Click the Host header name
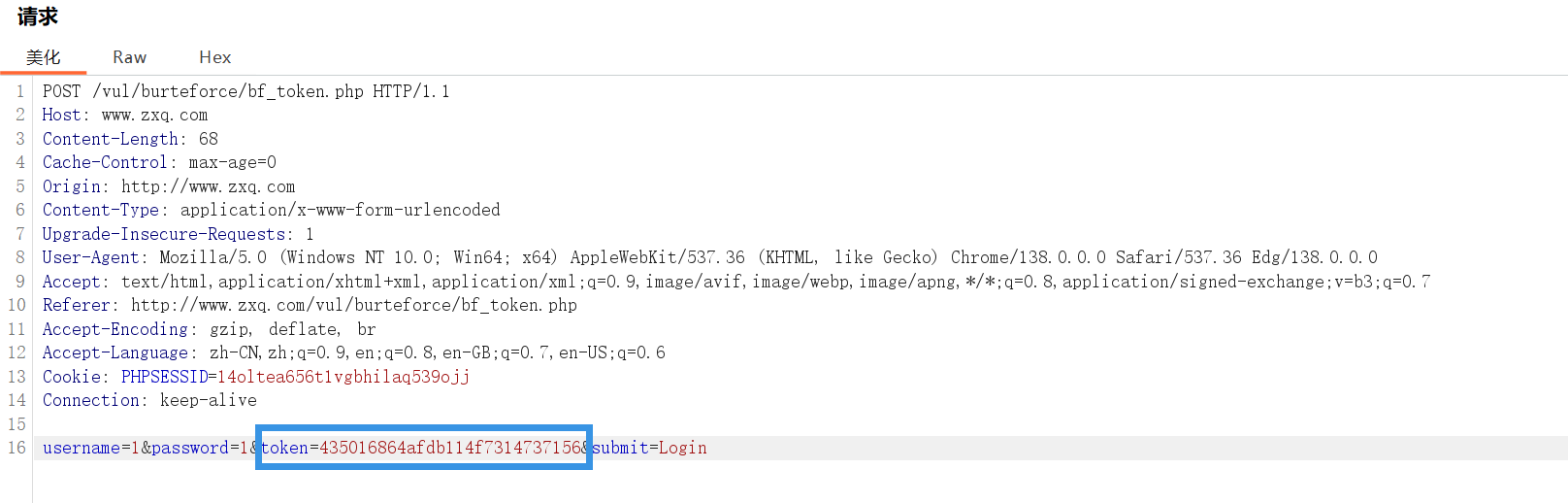The image size is (1568, 503). point(61,115)
